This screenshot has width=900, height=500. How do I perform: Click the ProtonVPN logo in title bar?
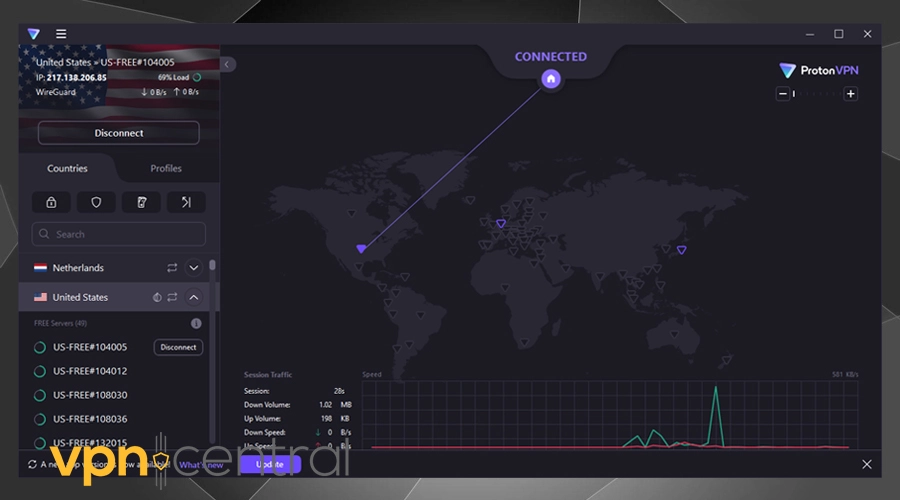(34, 34)
